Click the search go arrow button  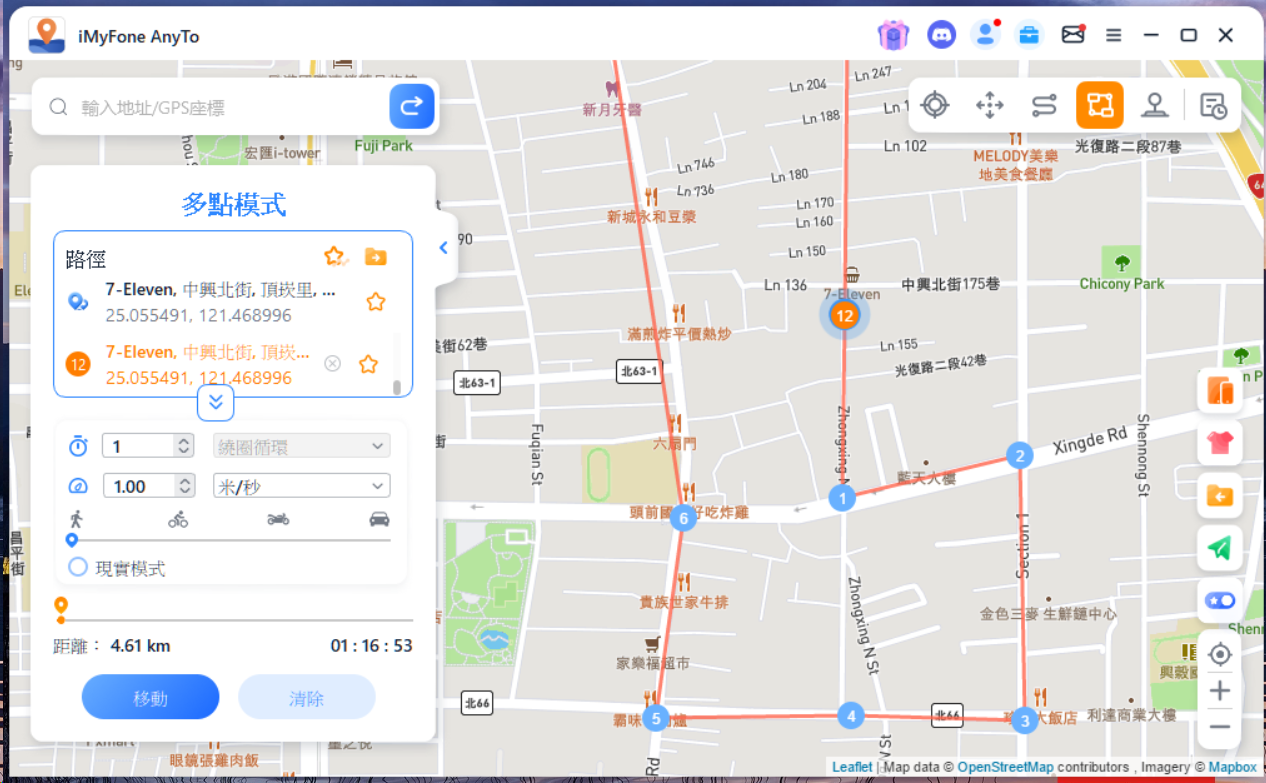411,107
